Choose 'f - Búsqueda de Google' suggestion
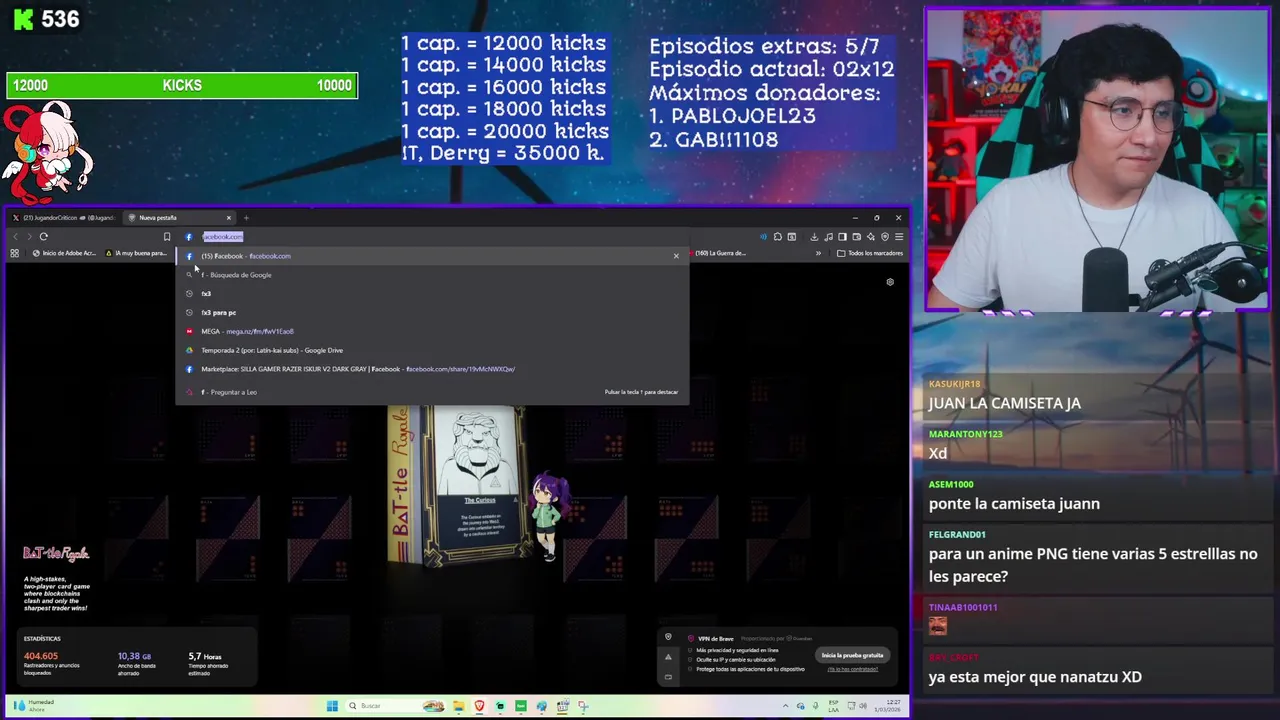Screen dimensions: 1280x720 (432, 275)
